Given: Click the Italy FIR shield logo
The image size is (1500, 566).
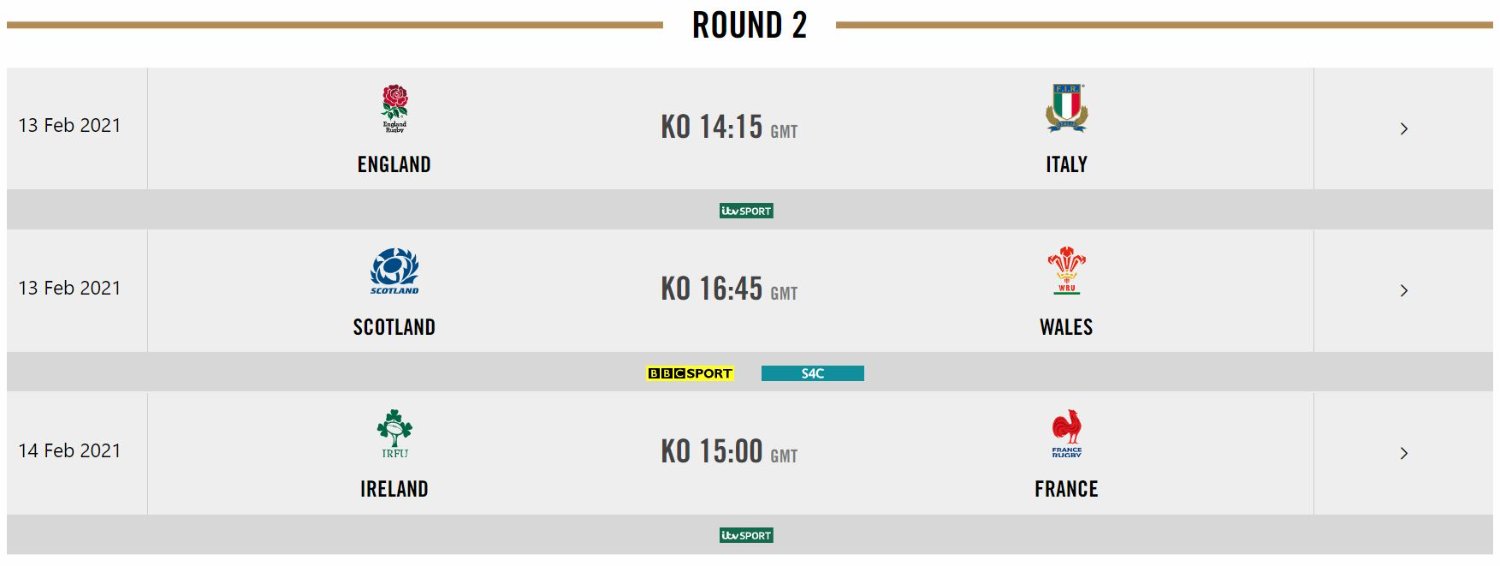Looking at the screenshot, I should point(1066,108).
